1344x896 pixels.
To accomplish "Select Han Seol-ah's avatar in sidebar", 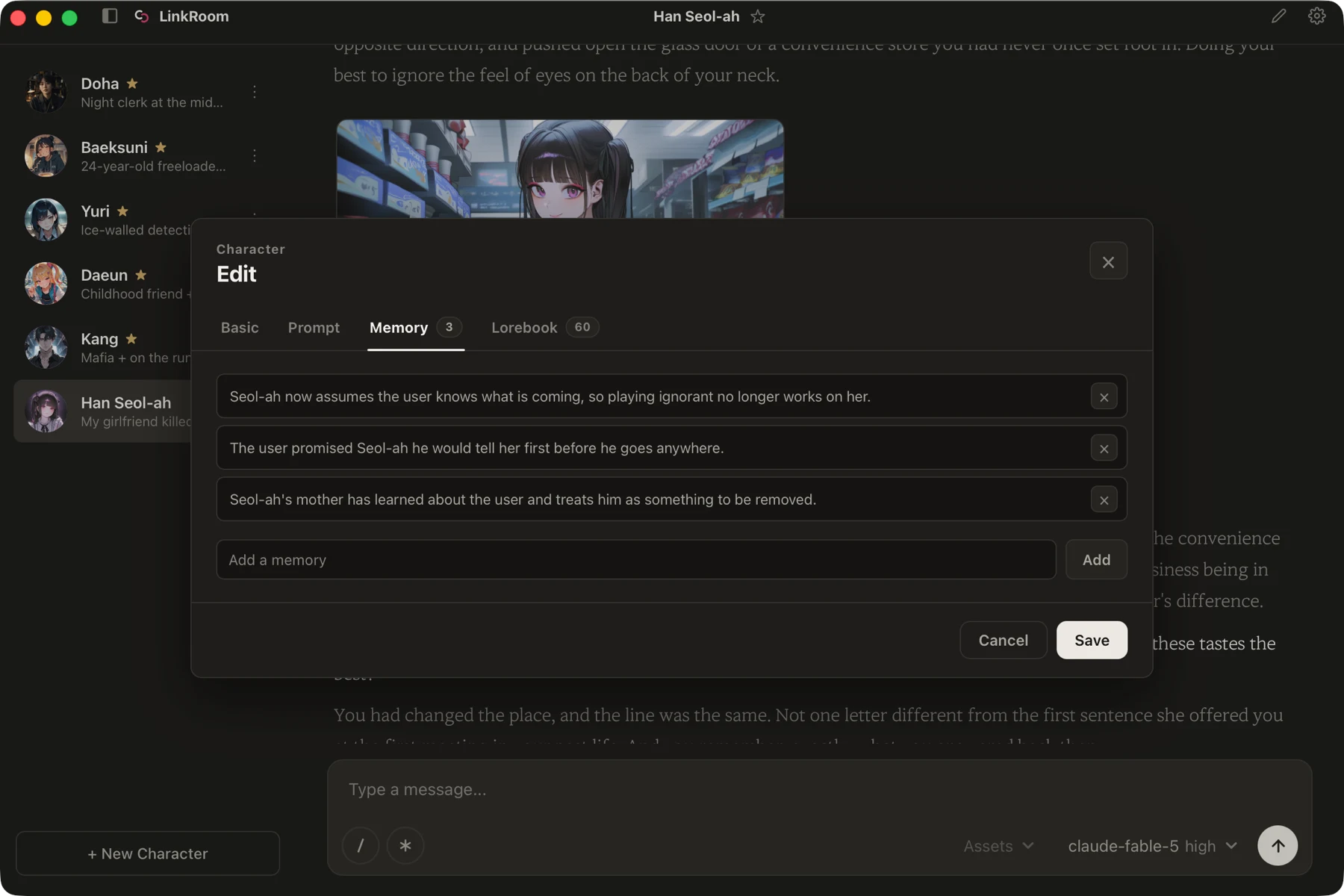I will [46, 411].
